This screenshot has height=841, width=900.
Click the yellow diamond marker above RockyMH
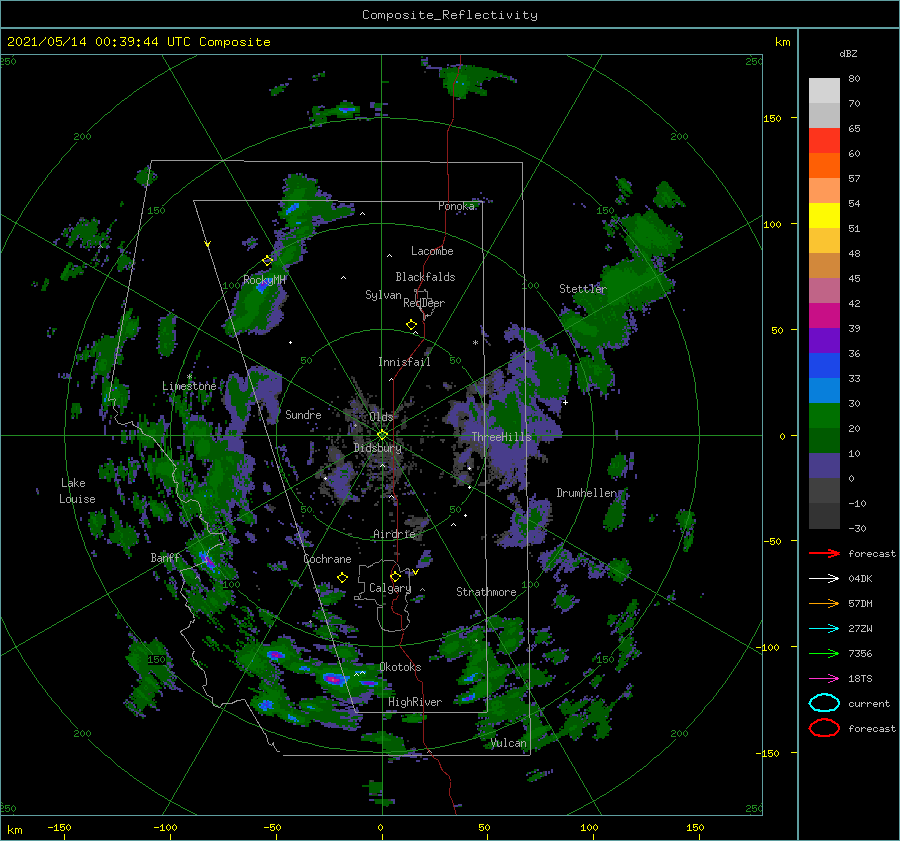point(267,261)
